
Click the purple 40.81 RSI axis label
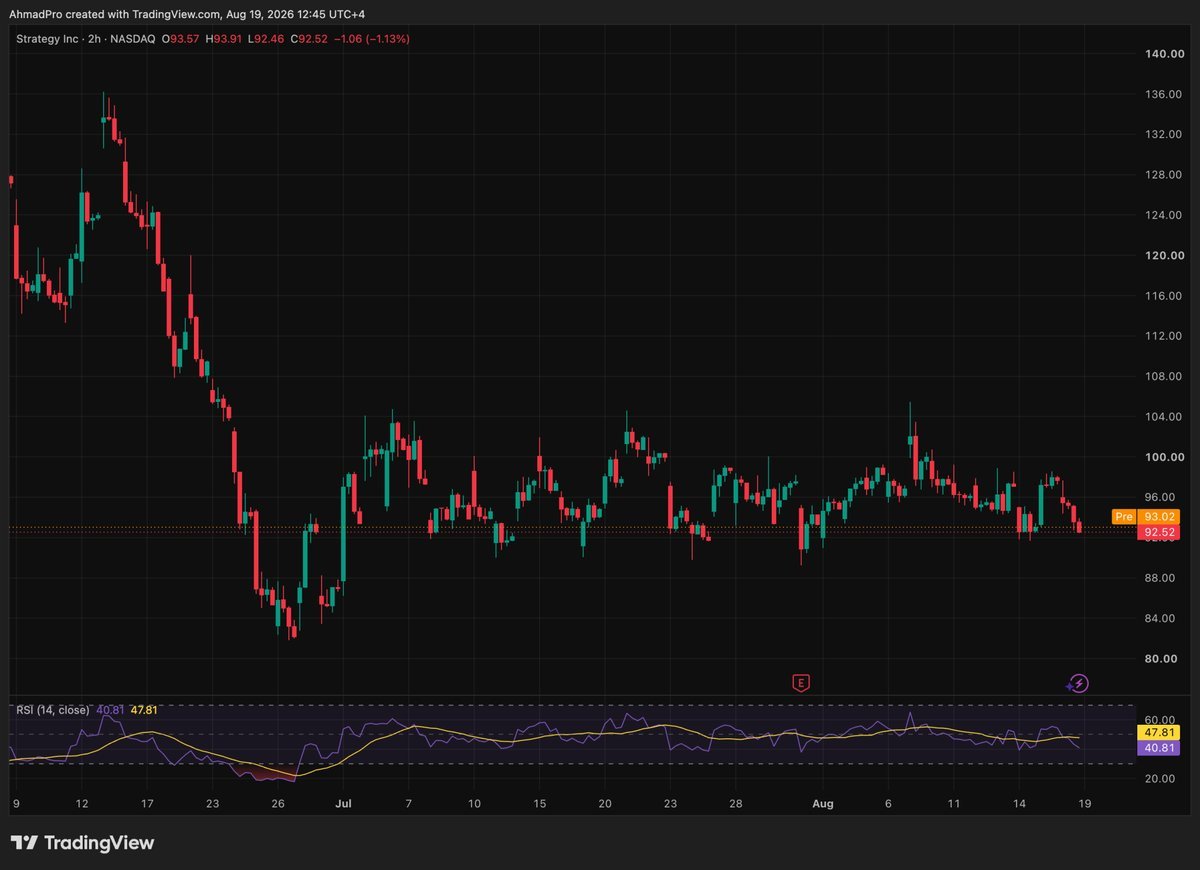1160,748
